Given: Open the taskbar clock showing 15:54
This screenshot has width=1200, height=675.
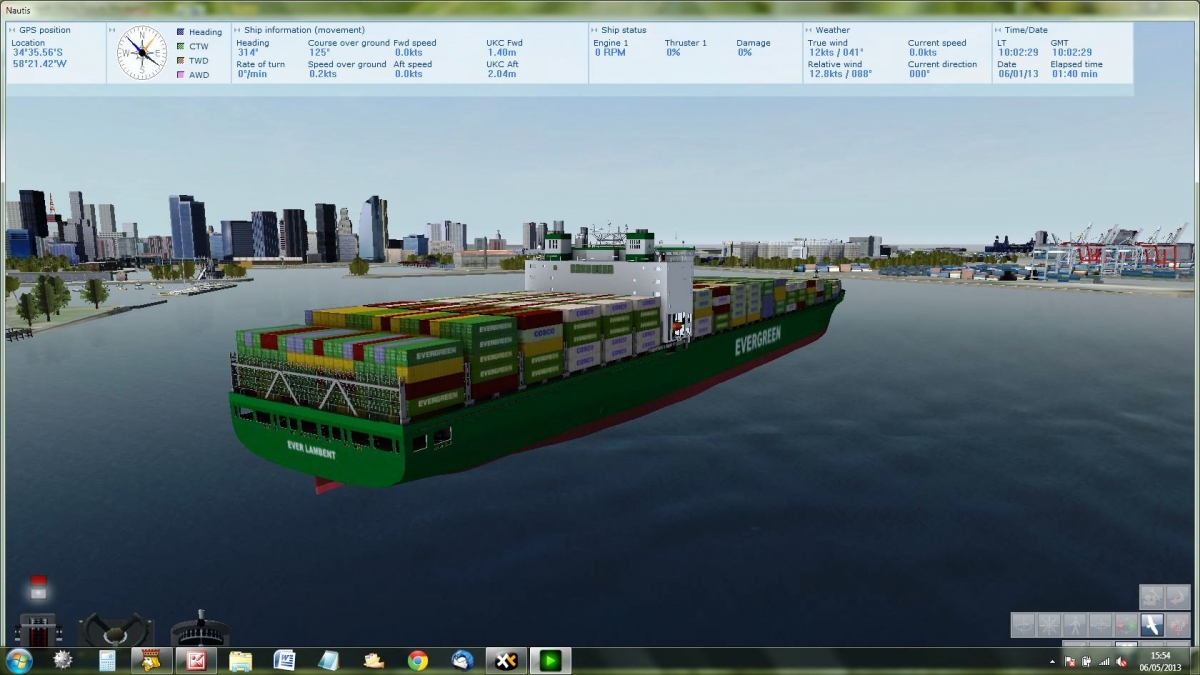Looking at the screenshot, I should click(x=1160, y=660).
